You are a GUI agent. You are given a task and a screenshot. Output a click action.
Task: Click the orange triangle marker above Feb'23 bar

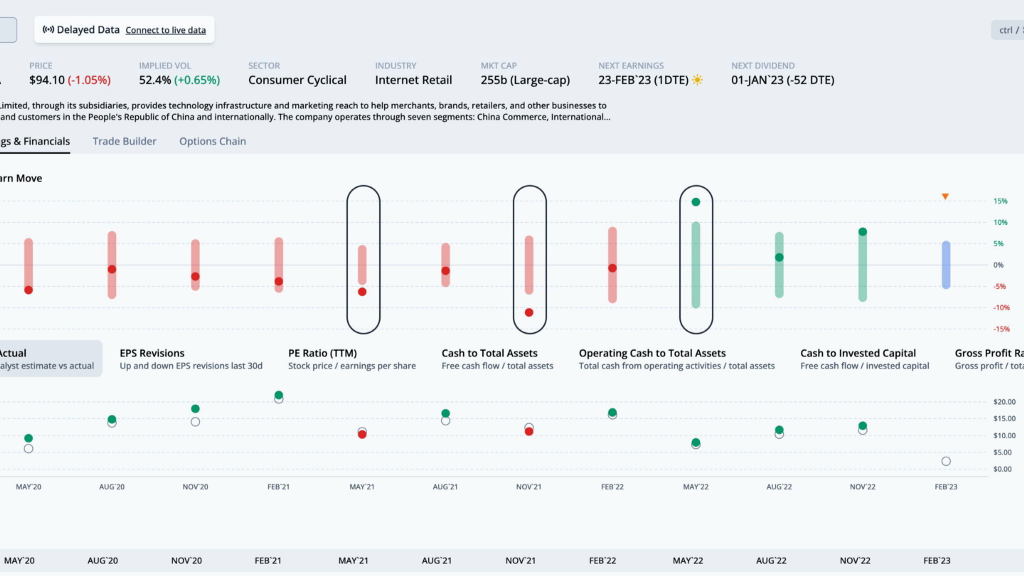pyautogui.click(x=945, y=196)
